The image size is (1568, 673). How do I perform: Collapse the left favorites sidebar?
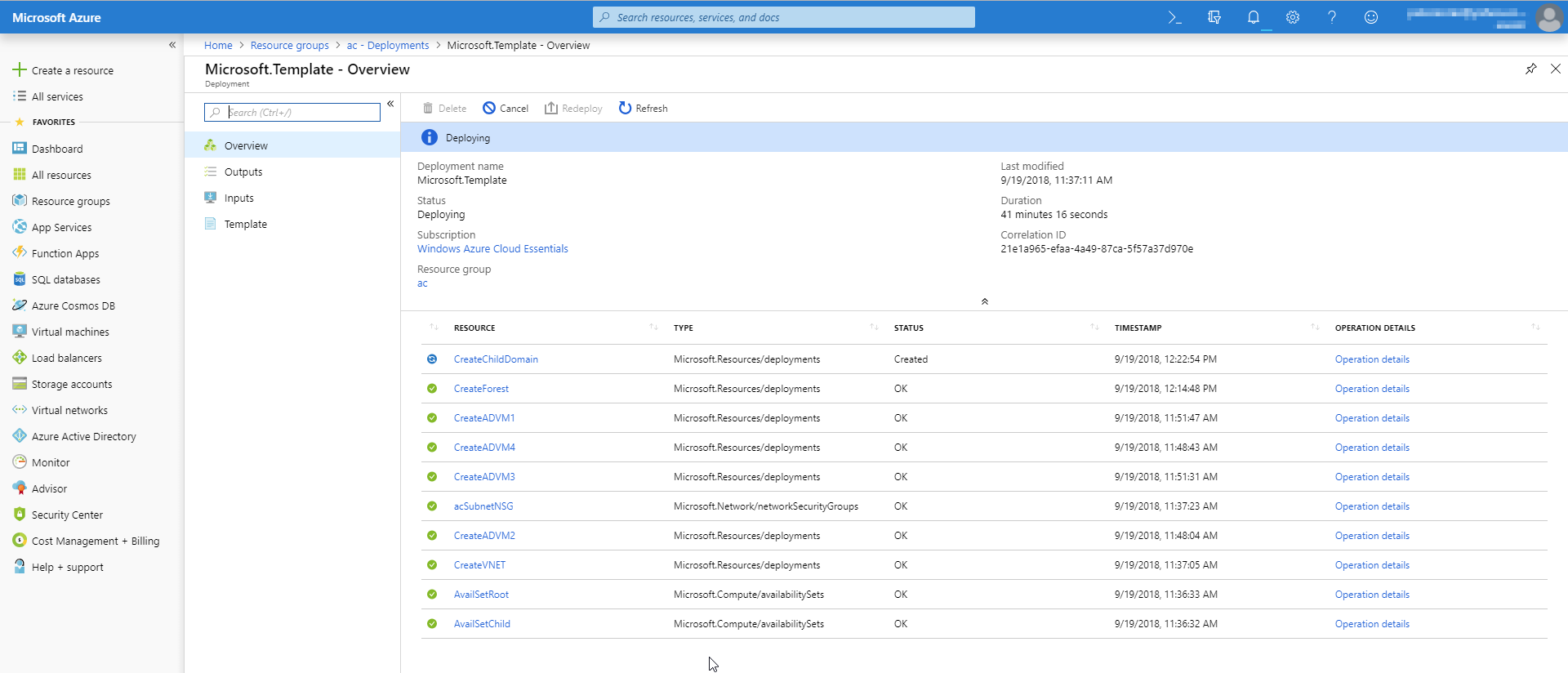pos(172,45)
